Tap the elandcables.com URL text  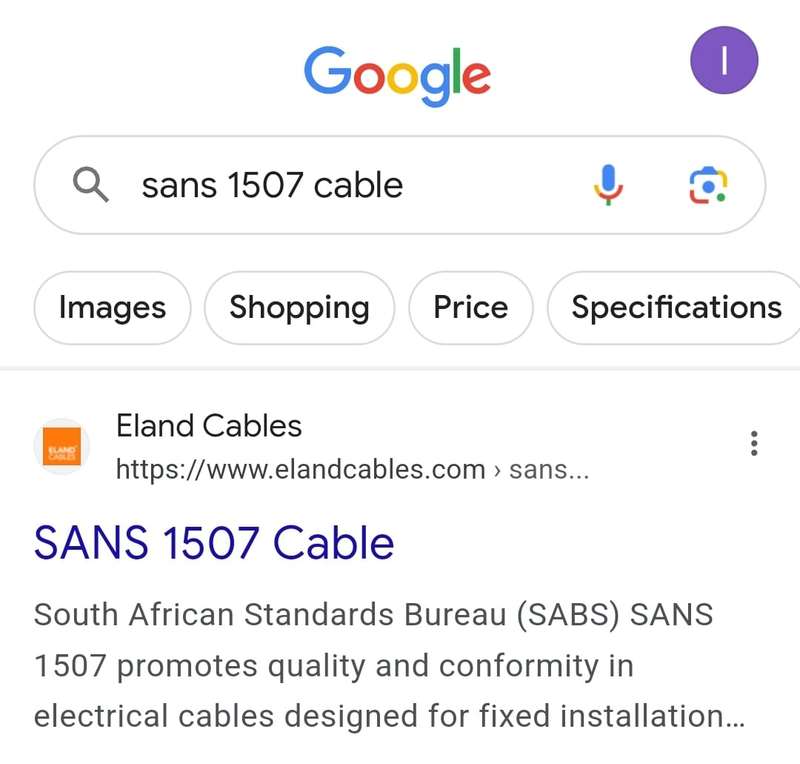(301, 470)
